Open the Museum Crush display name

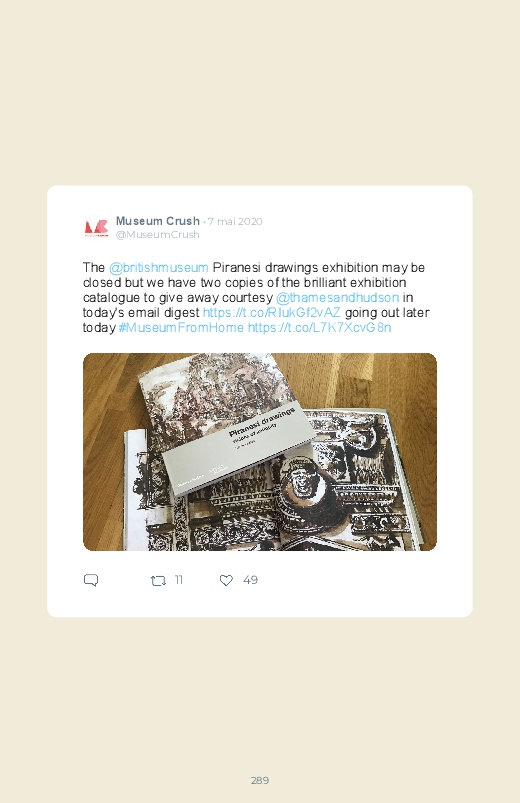coord(158,221)
